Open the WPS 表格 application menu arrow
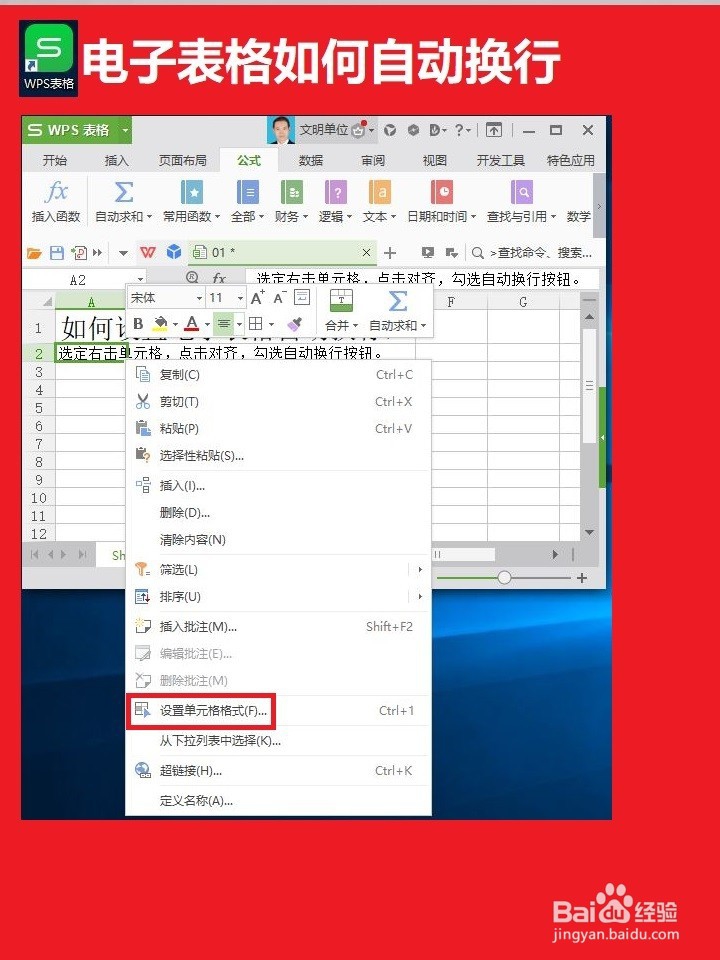Image resolution: width=720 pixels, height=960 pixels. coord(124,130)
